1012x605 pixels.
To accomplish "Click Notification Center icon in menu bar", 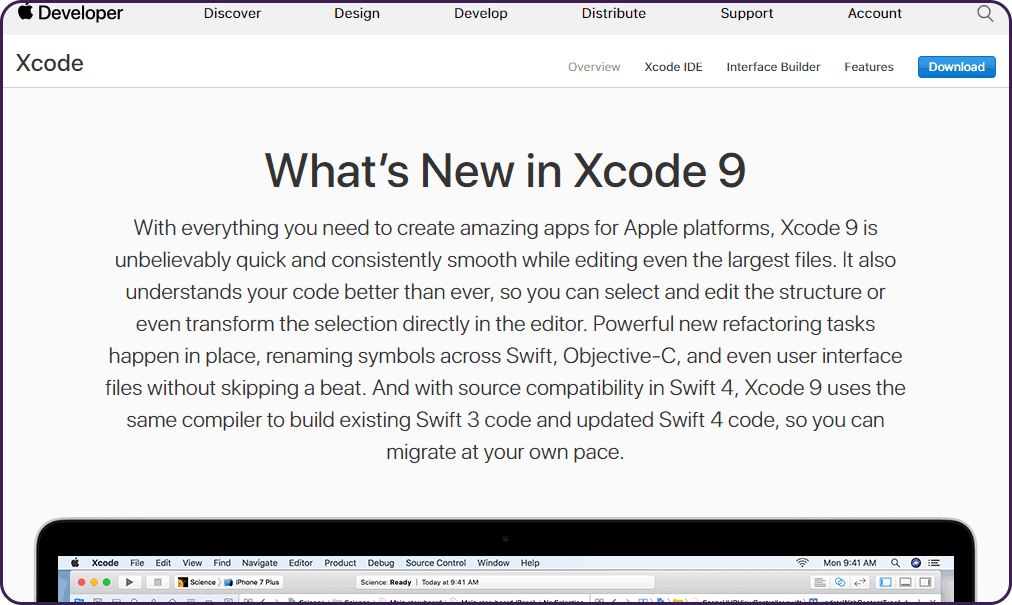I will 935,562.
